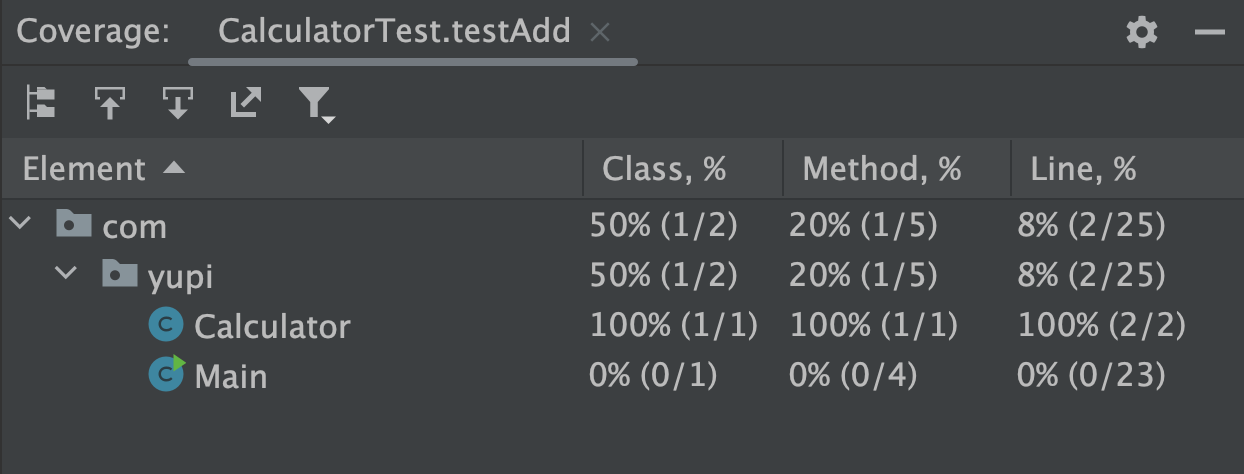
Task: Click the com package folder icon
Action: [72, 224]
